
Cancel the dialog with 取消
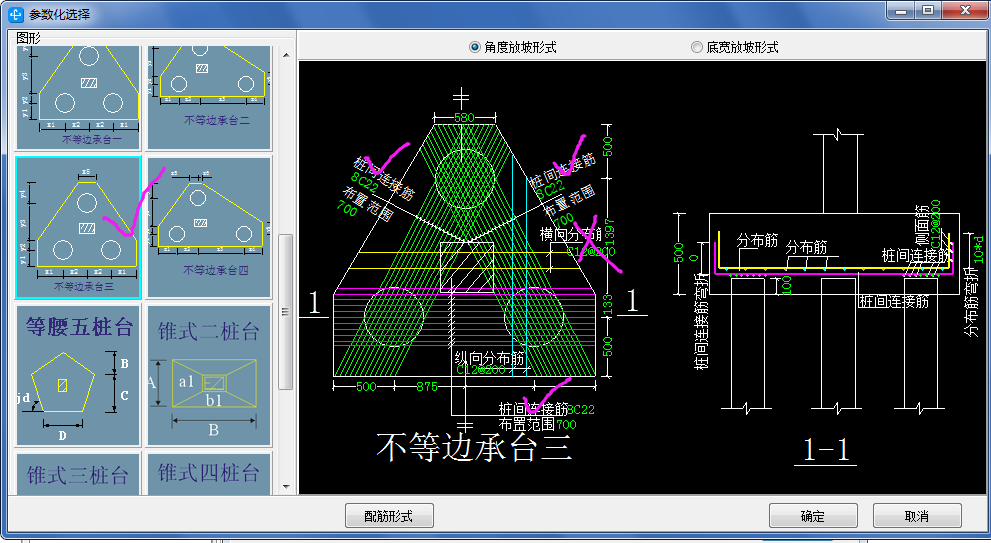pyautogui.click(x=917, y=516)
